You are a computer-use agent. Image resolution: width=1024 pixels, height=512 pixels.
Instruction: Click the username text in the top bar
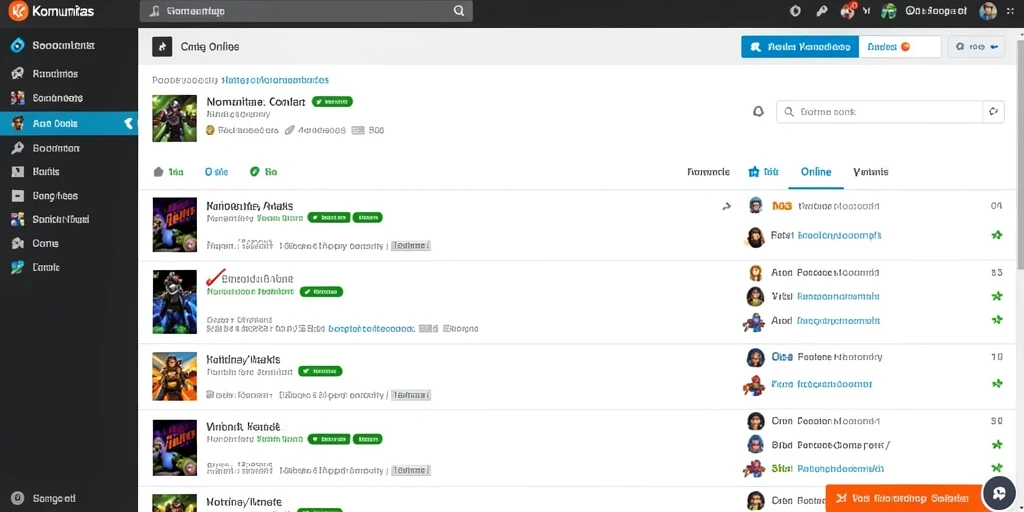click(936, 10)
